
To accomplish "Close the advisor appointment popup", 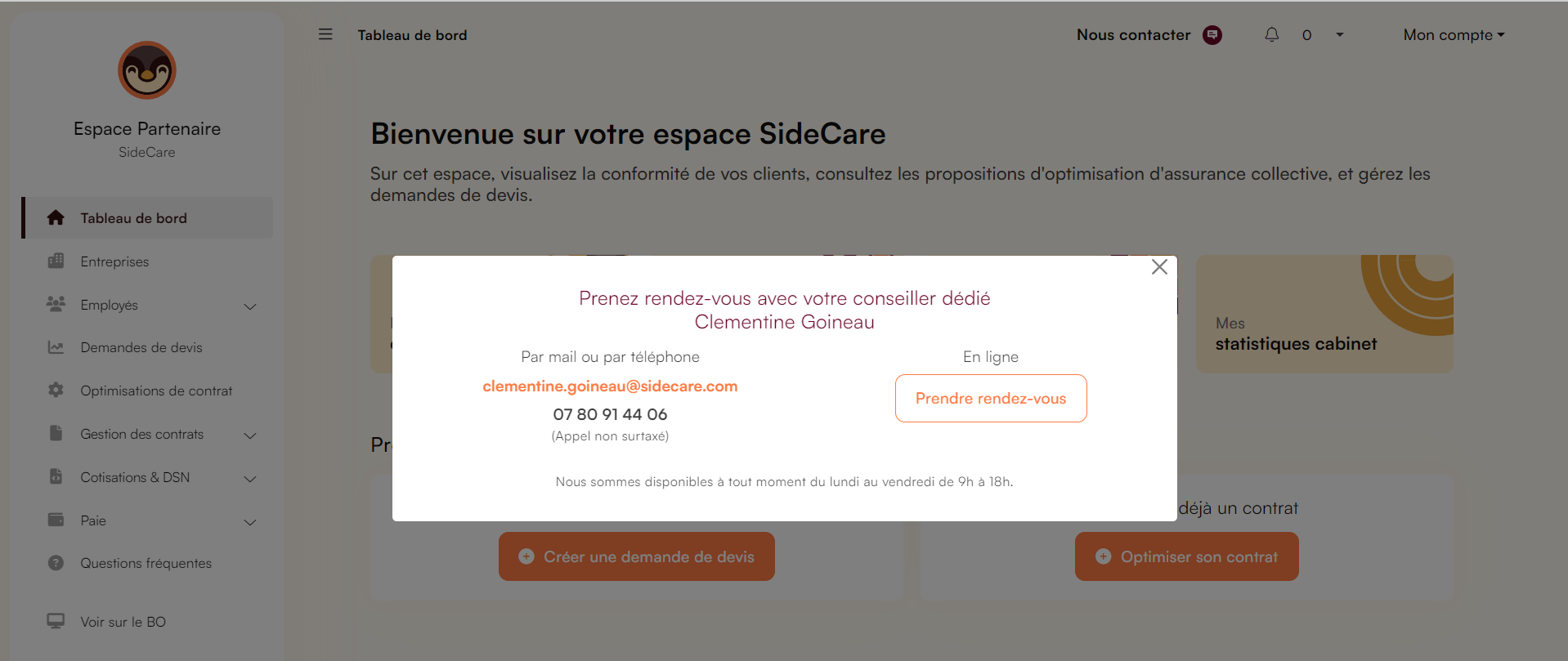I will pyautogui.click(x=1159, y=267).
